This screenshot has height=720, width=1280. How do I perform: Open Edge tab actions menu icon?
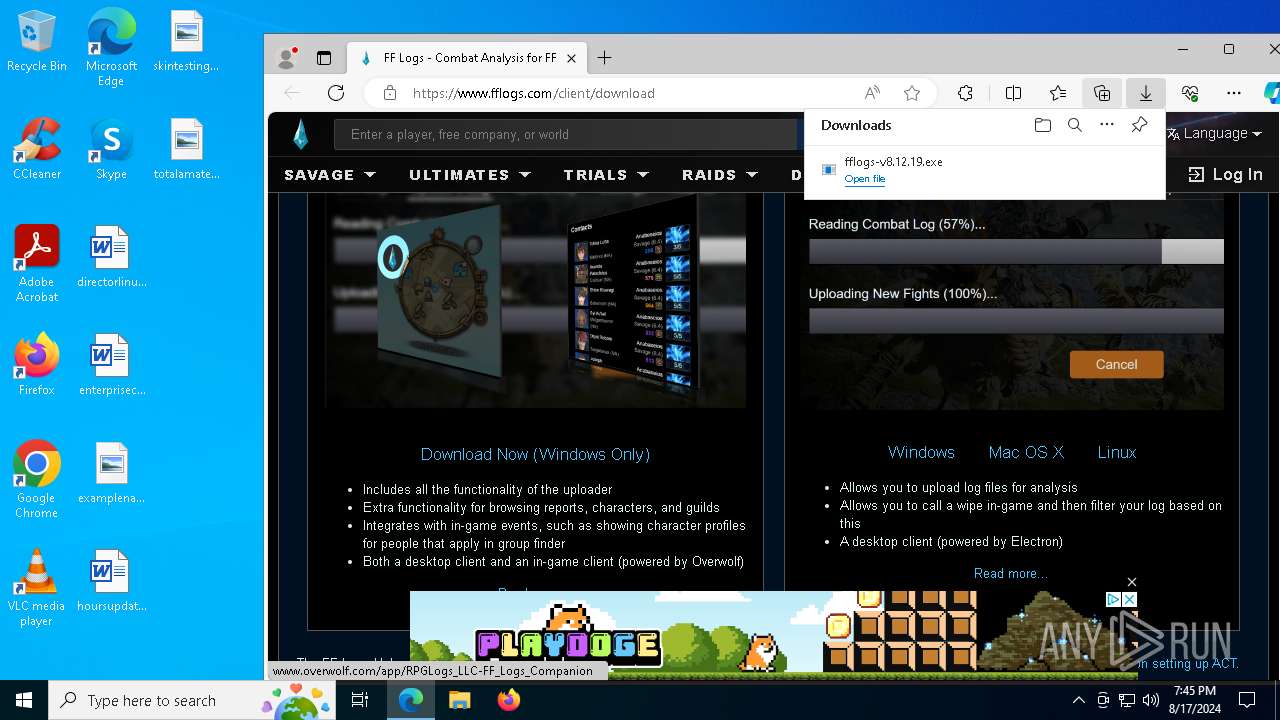pos(324,58)
